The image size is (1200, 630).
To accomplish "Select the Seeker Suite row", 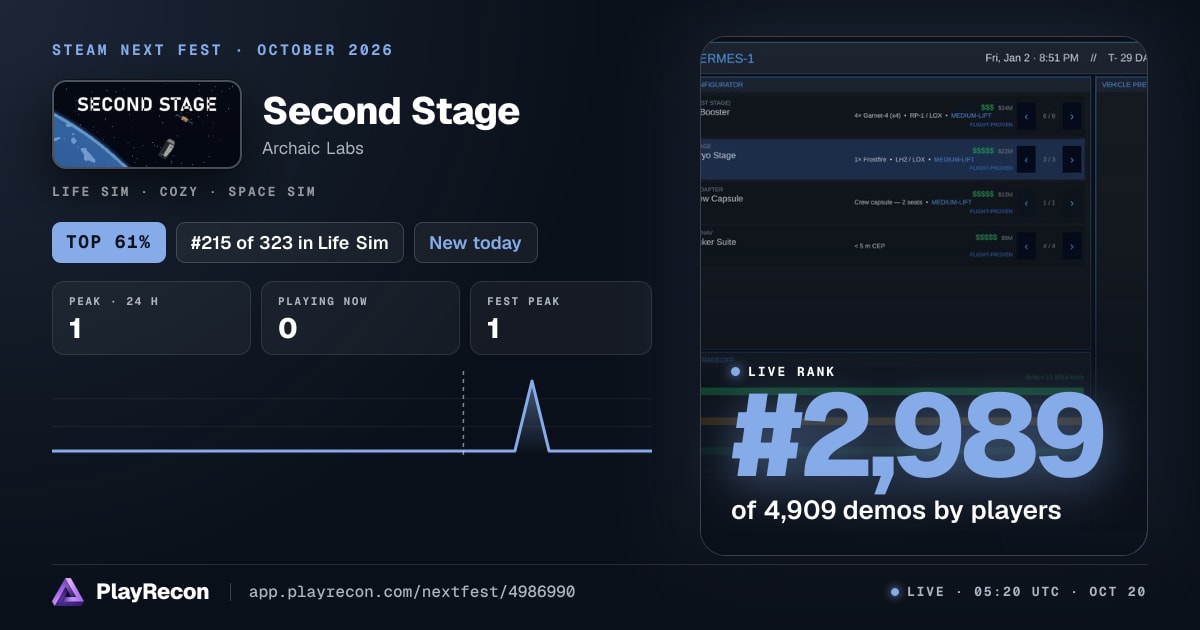I will 894,245.
